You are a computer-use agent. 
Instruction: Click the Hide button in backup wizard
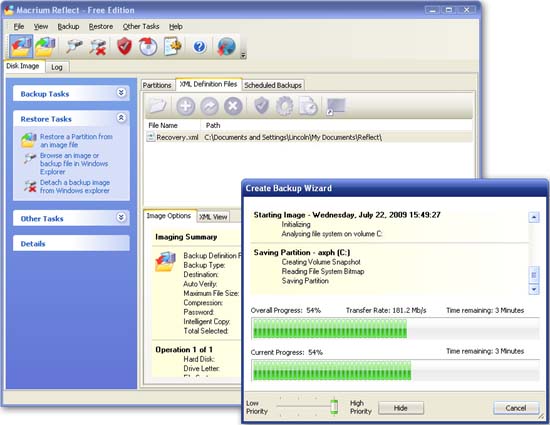(401, 408)
